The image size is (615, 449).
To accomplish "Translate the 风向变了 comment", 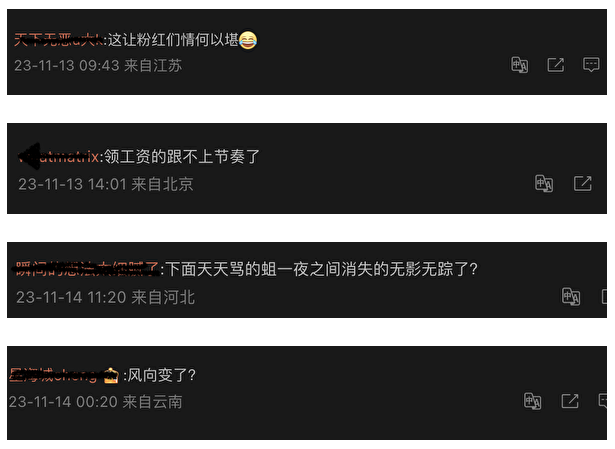I will [x=533, y=401].
